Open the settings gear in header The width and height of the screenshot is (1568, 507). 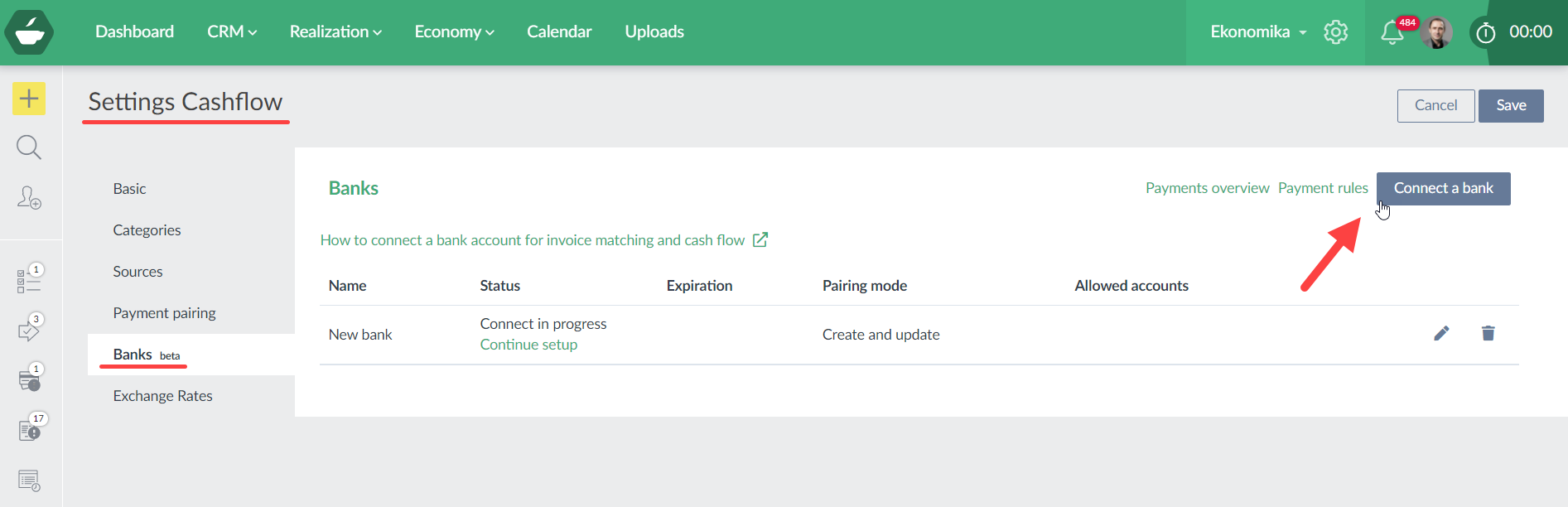click(1335, 32)
